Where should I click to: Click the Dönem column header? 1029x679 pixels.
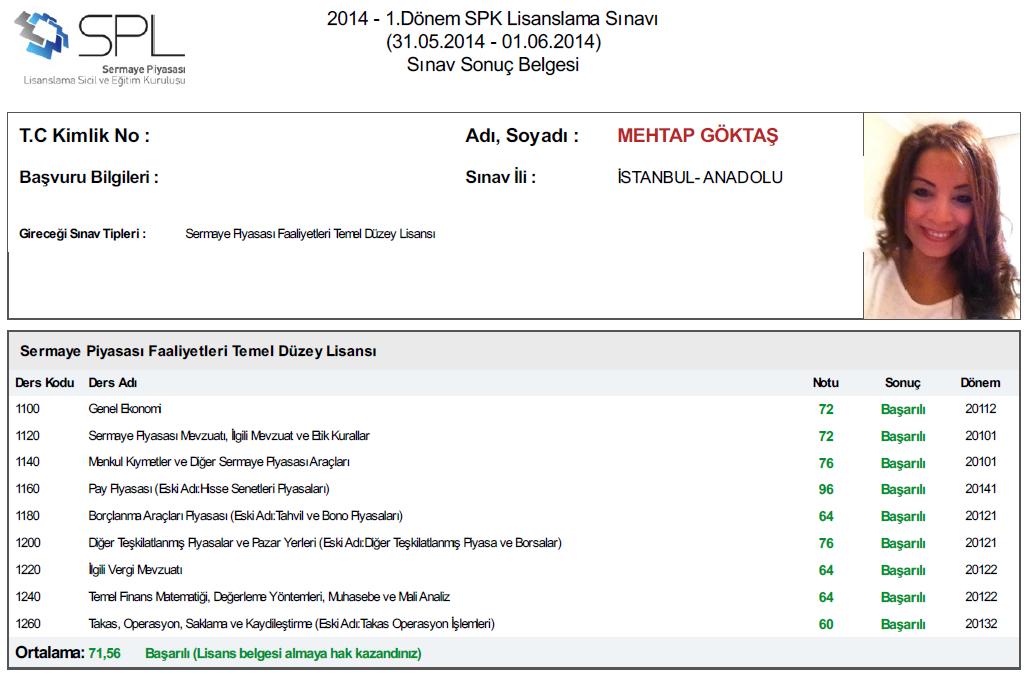(980, 382)
